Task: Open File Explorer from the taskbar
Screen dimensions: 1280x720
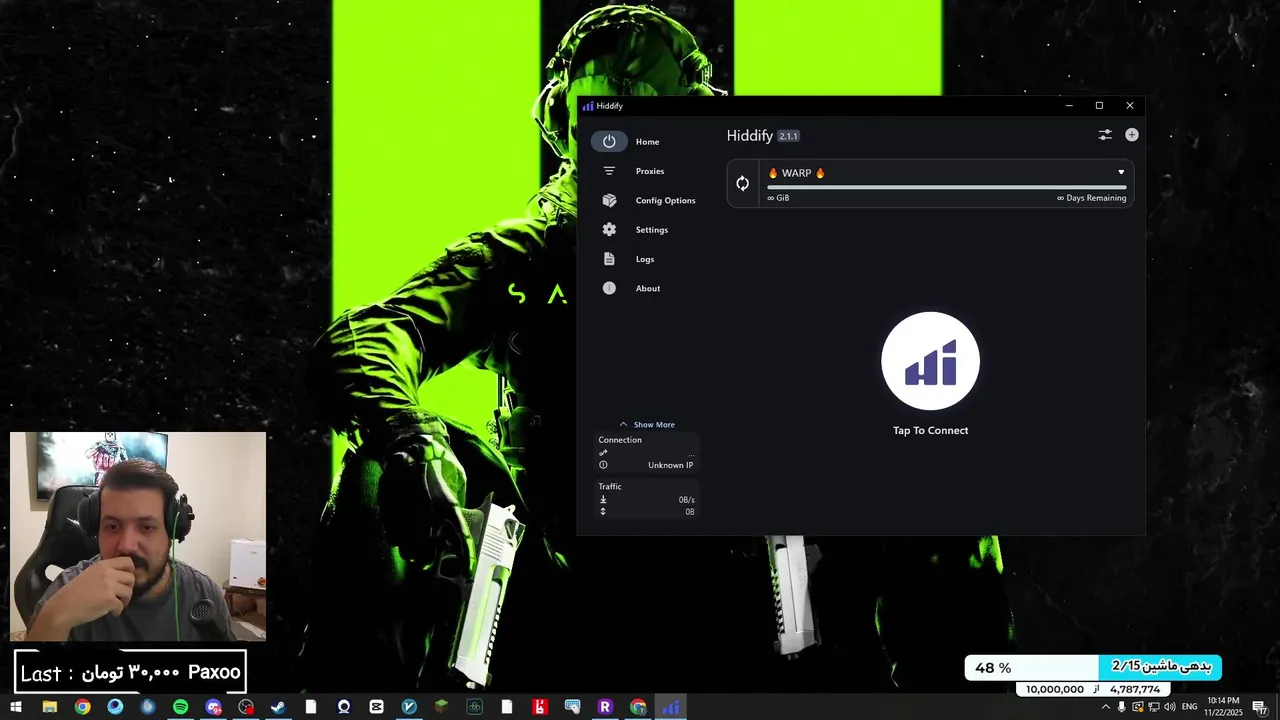Action: [x=49, y=707]
